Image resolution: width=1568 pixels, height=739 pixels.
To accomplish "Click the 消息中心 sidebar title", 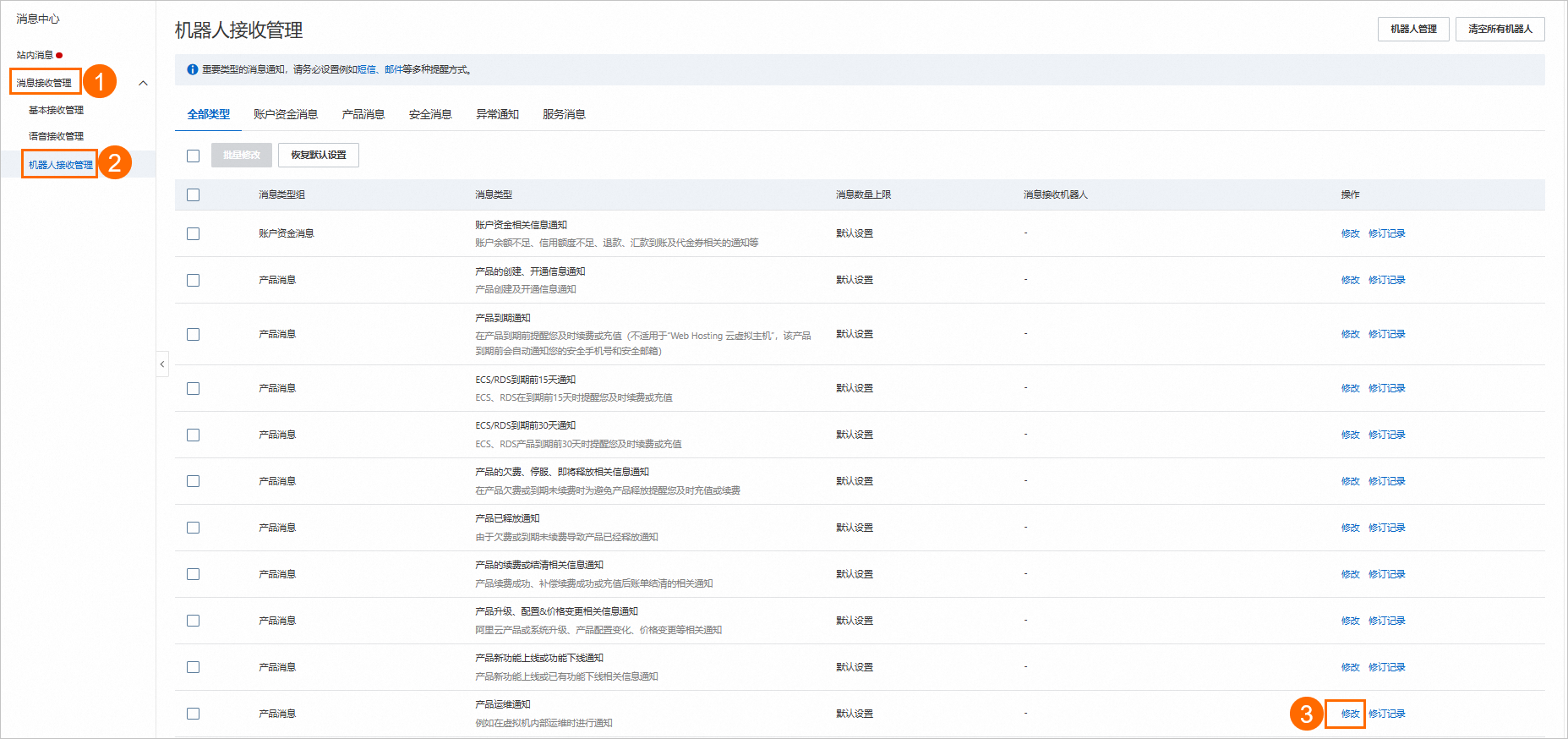I will pyautogui.click(x=38, y=19).
